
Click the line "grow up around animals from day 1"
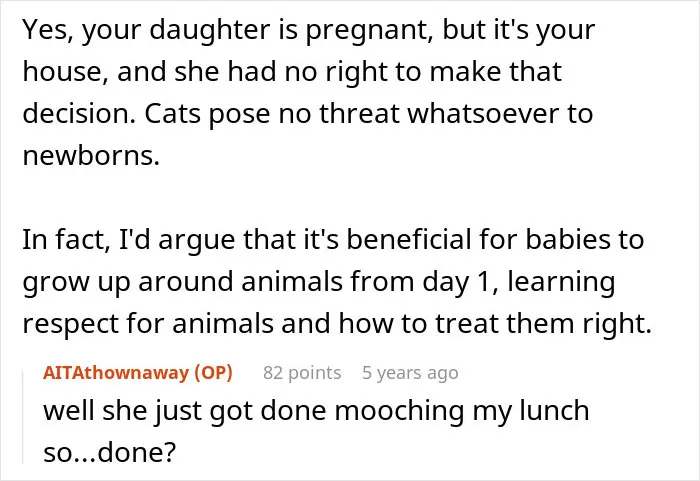[319, 282]
